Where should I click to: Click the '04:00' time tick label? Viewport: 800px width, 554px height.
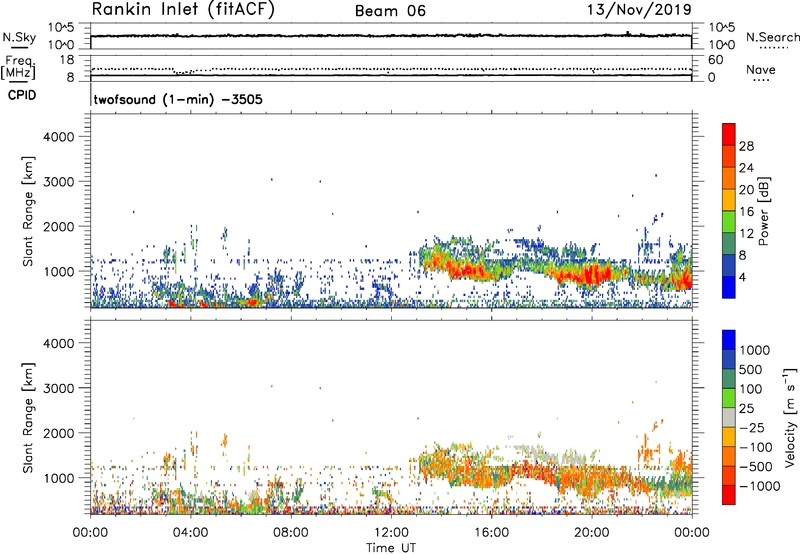(x=191, y=533)
